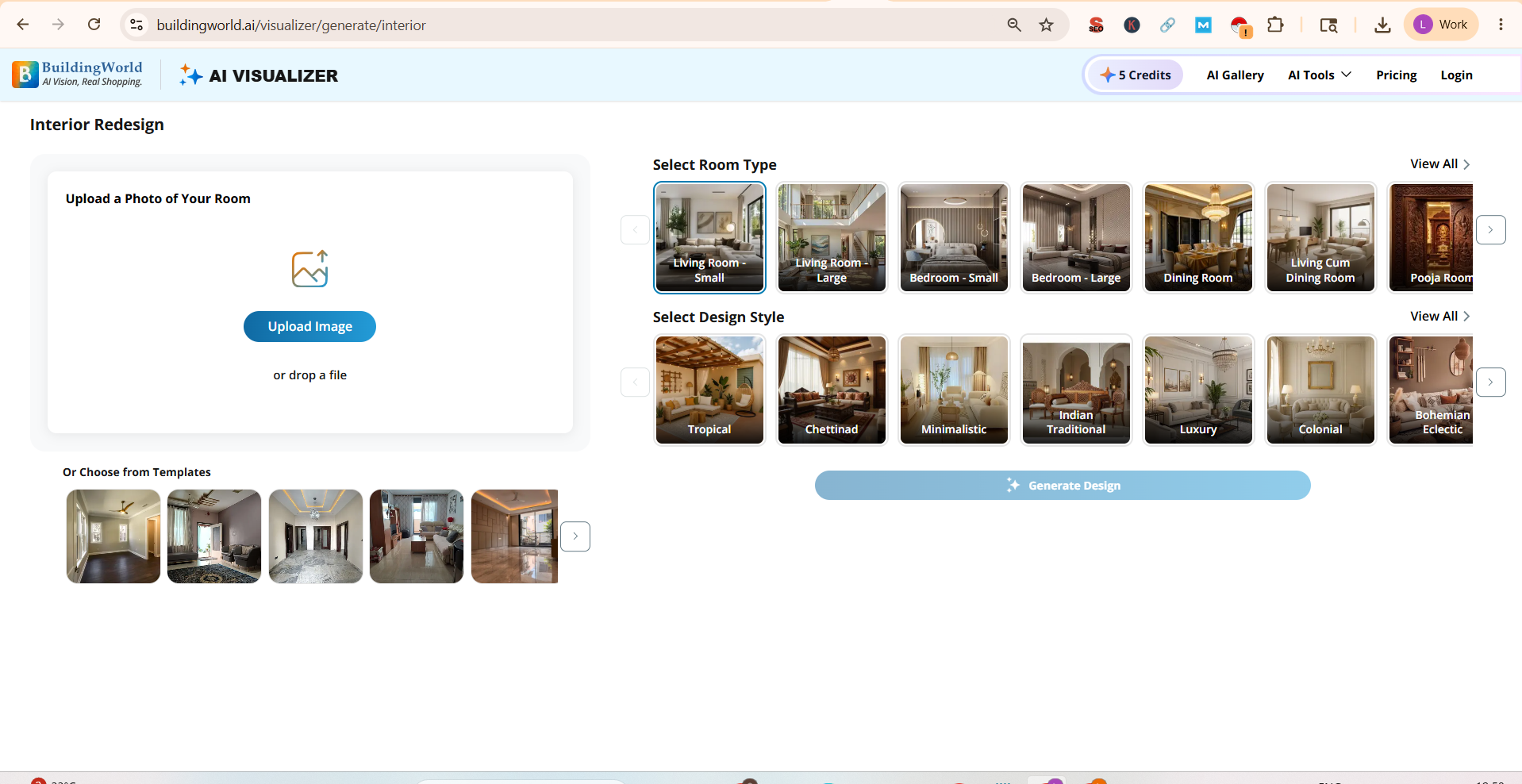Viewport: 1522px width, 784px height.
Task: Click View All for room types
Action: click(1439, 164)
